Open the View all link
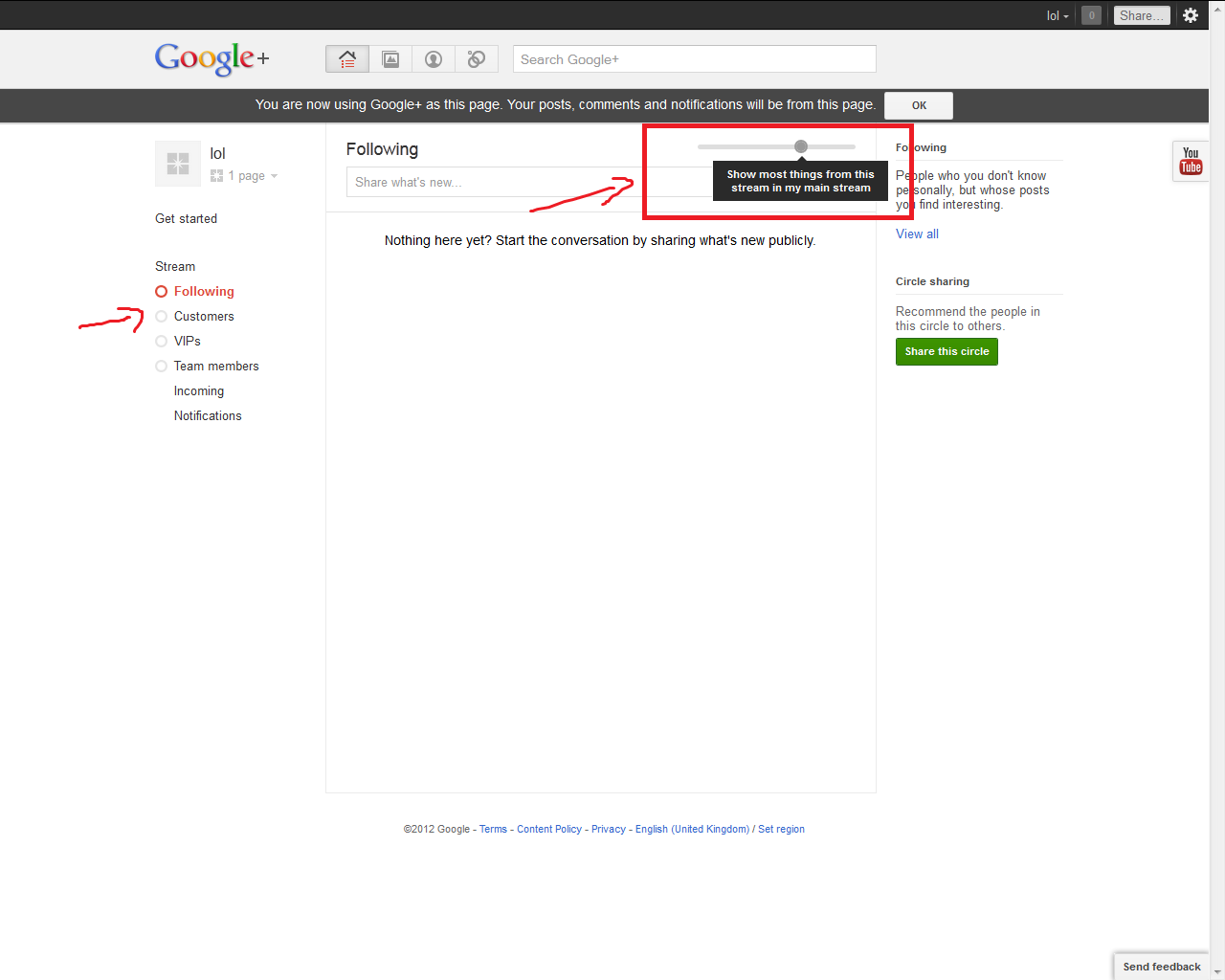Viewport: 1225px width, 980px height. click(917, 234)
